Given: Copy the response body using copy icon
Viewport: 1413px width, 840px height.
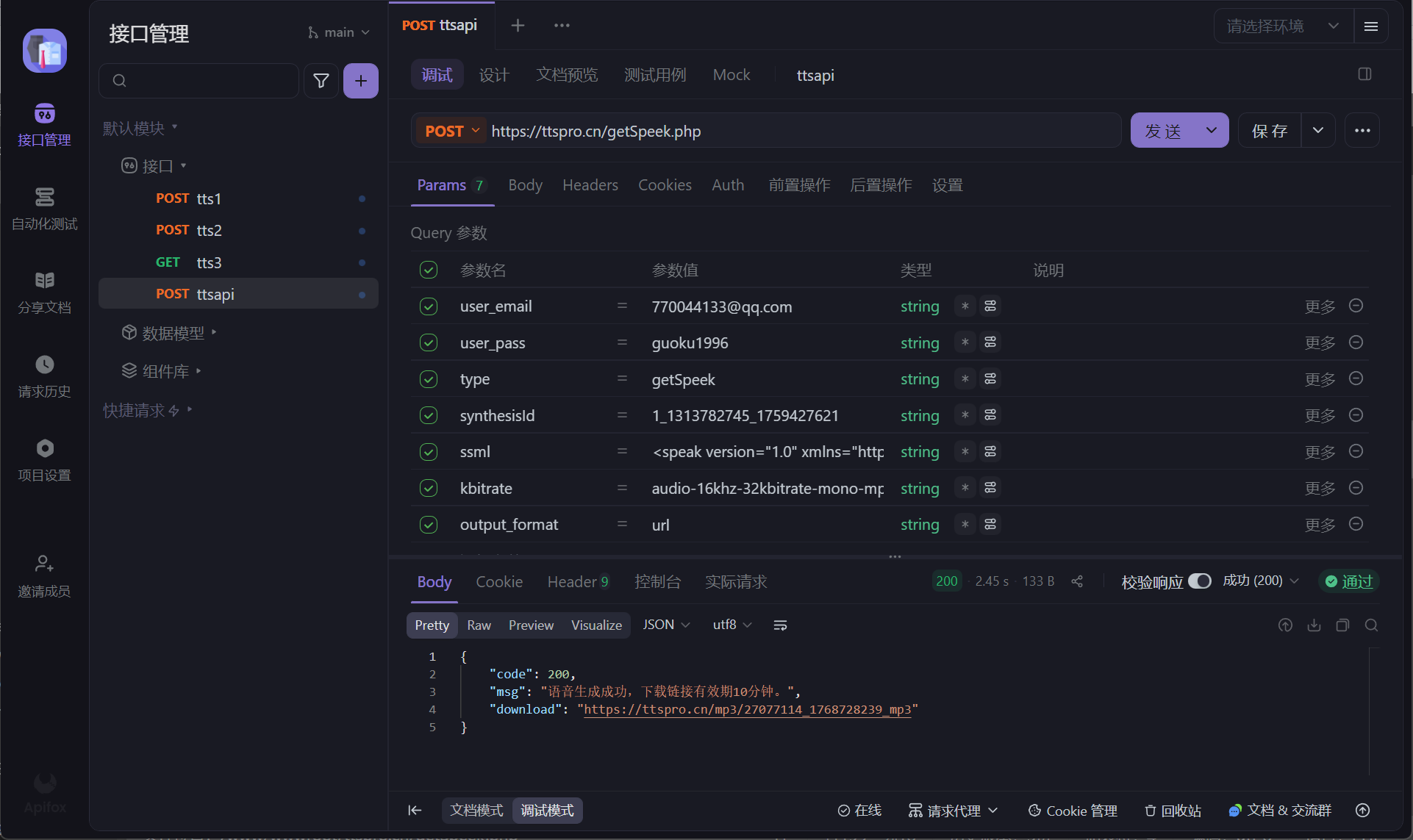Looking at the screenshot, I should click(1342, 625).
